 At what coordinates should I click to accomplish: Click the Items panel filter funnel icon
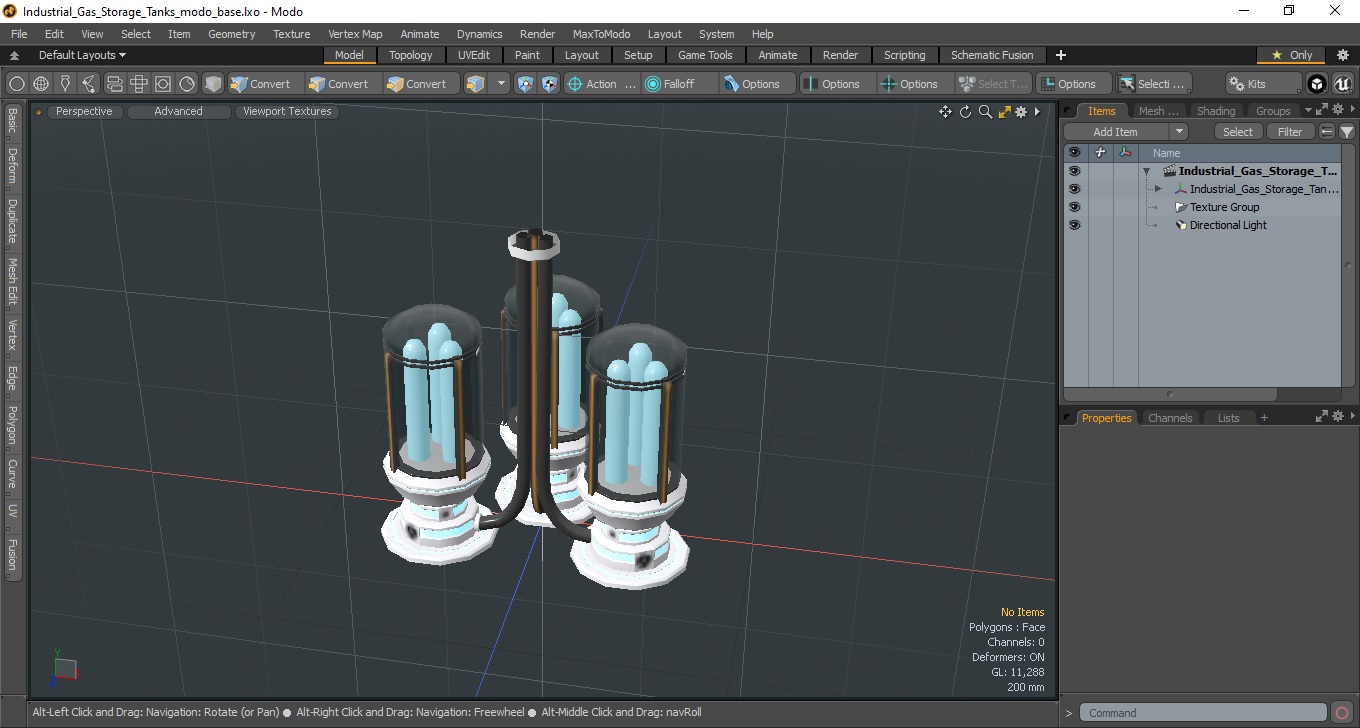point(1347,132)
